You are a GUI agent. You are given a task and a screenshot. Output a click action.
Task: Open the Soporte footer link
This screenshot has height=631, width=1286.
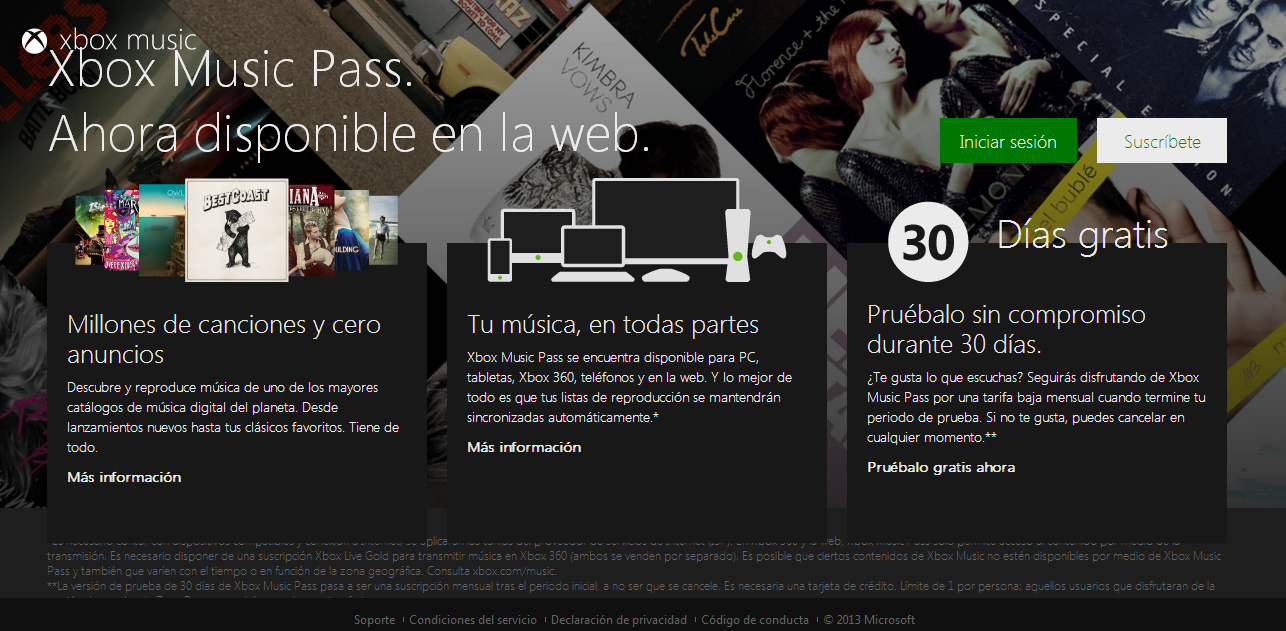pos(374,620)
